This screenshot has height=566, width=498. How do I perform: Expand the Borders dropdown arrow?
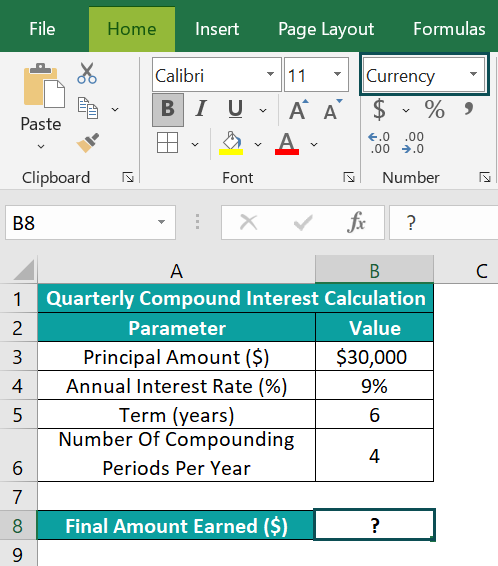click(x=195, y=145)
